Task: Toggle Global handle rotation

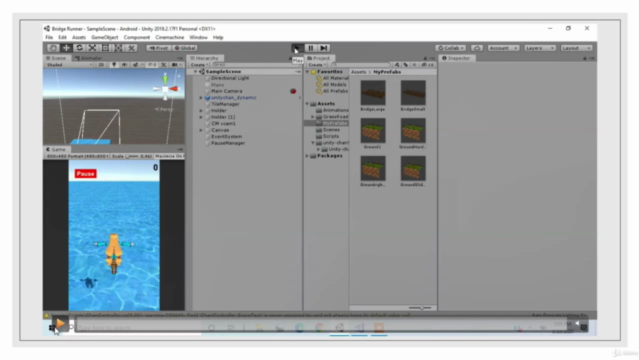Action: click(x=185, y=48)
